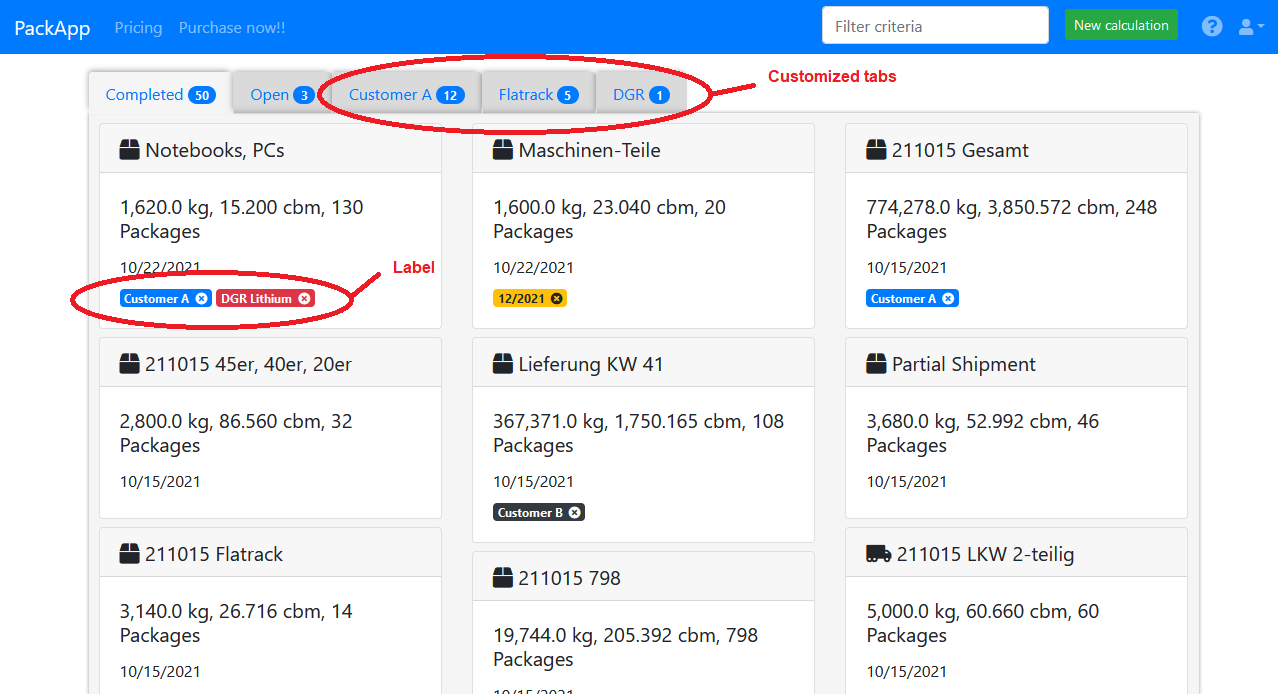
Task: Remove the Customer B label from Lieferung KW 41
Action: coord(575,512)
